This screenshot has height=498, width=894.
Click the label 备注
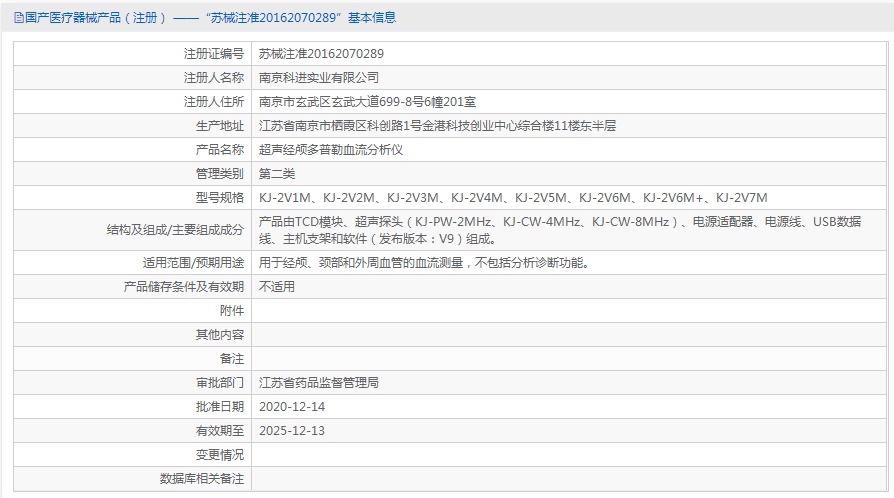point(232,358)
